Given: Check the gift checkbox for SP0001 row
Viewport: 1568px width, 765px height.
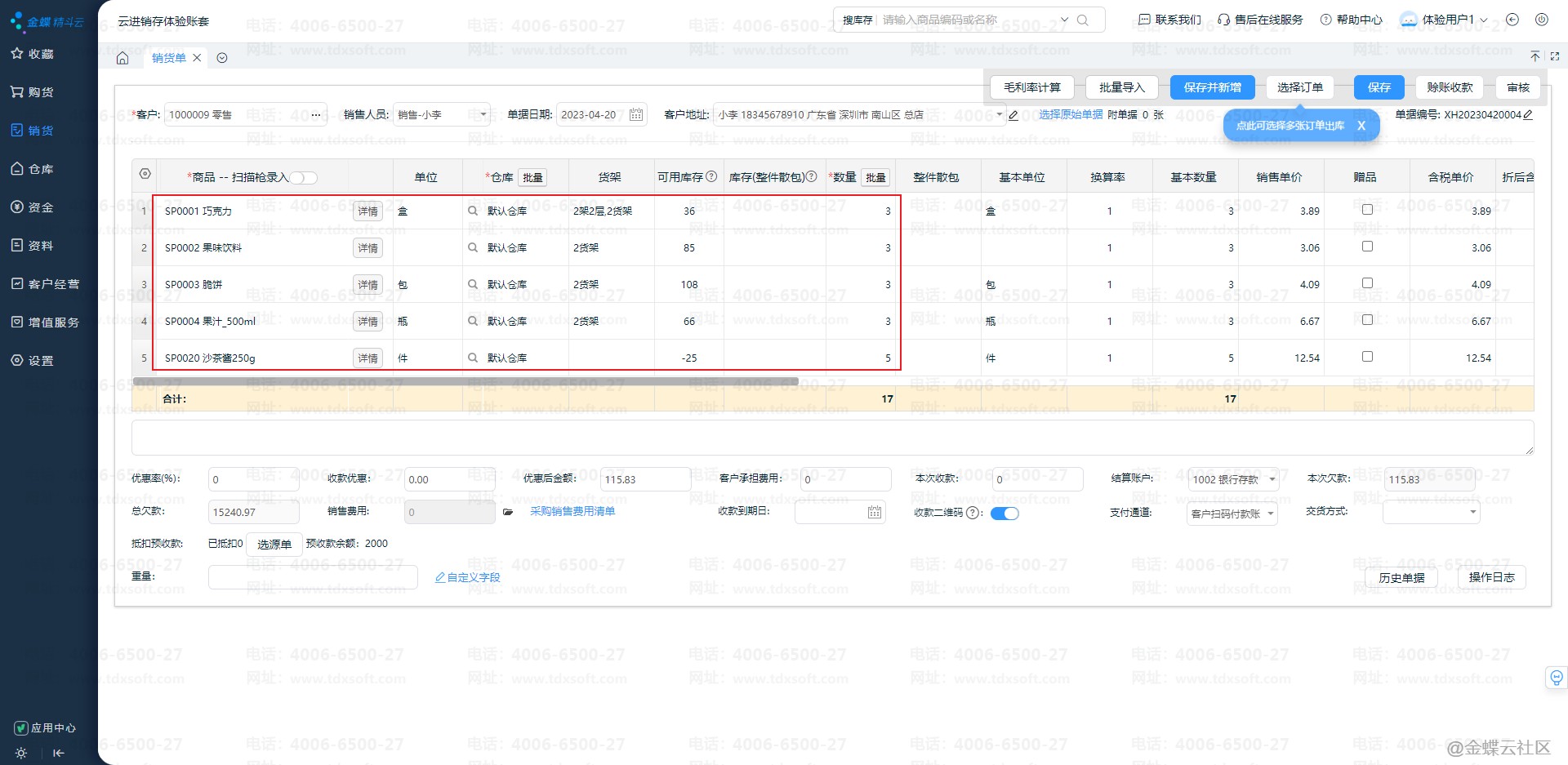Looking at the screenshot, I should [x=1367, y=210].
